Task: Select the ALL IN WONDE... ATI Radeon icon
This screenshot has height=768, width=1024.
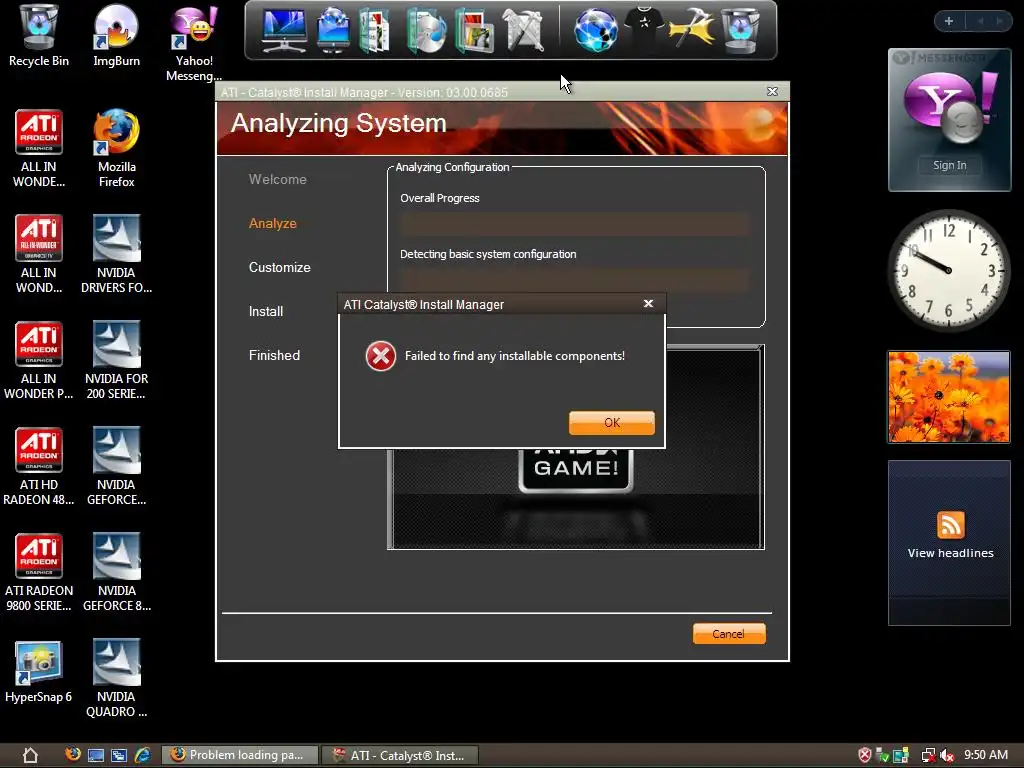Action: [x=39, y=149]
